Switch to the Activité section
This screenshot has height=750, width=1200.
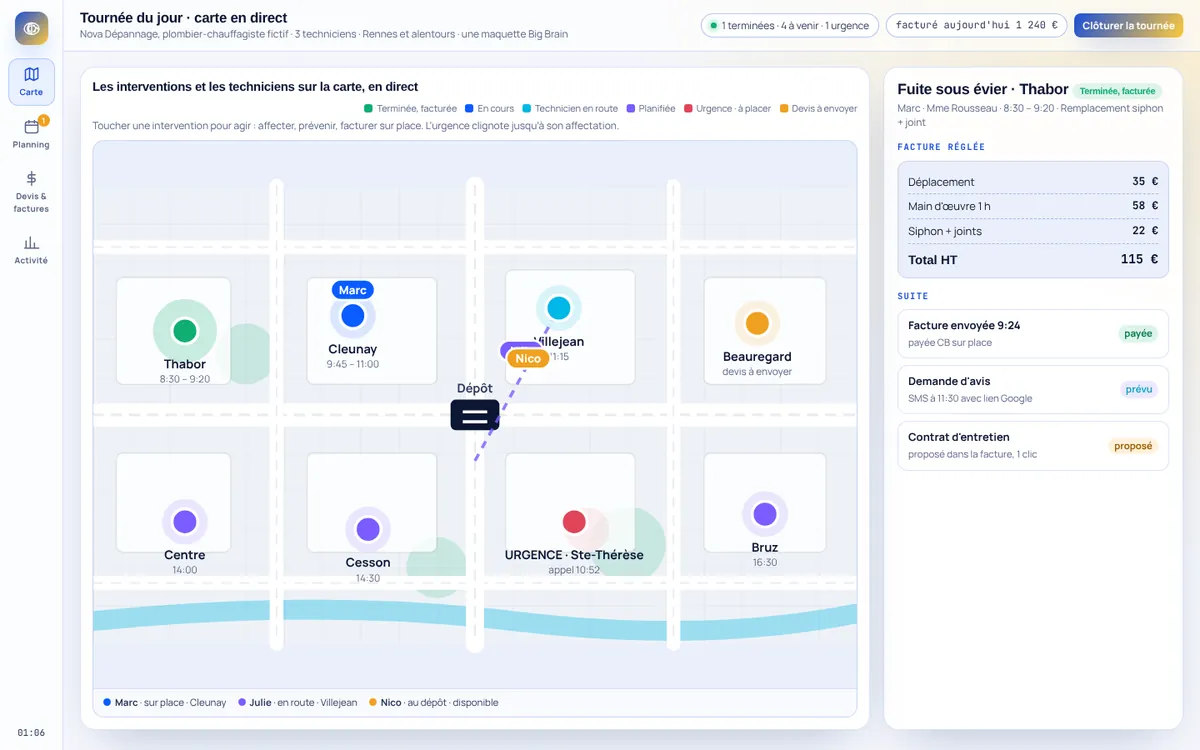31,249
